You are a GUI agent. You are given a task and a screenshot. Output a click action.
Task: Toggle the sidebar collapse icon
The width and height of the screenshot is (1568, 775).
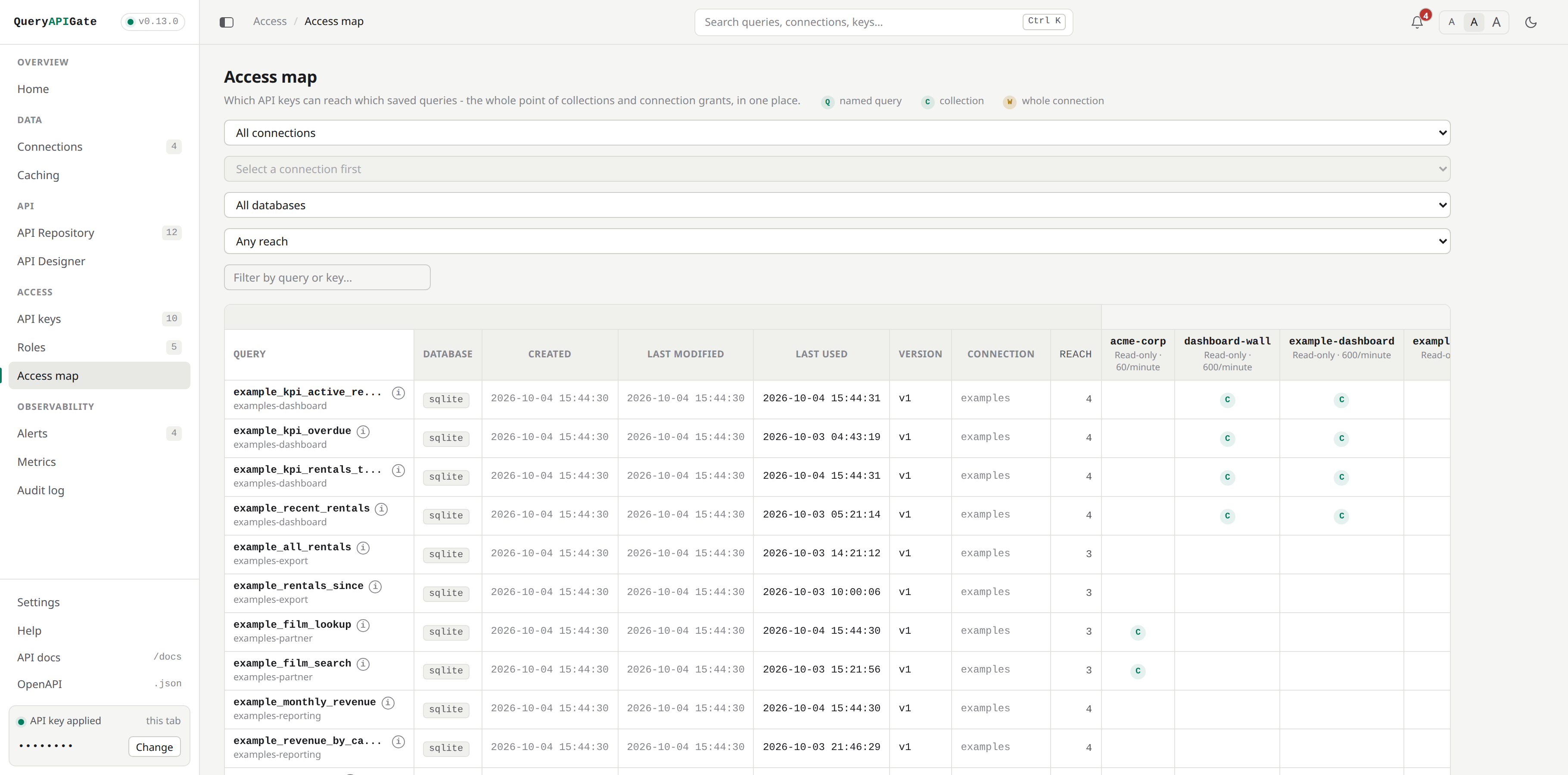point(227,22)
